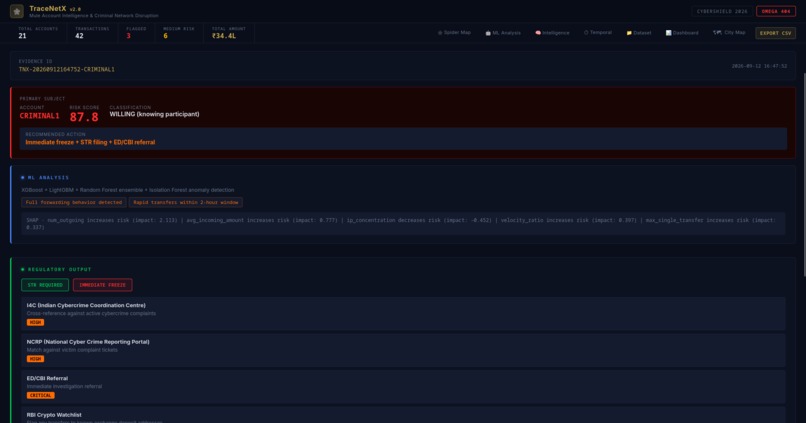
Task: Click the TraceNetX star logo icon
Action: 16,11
